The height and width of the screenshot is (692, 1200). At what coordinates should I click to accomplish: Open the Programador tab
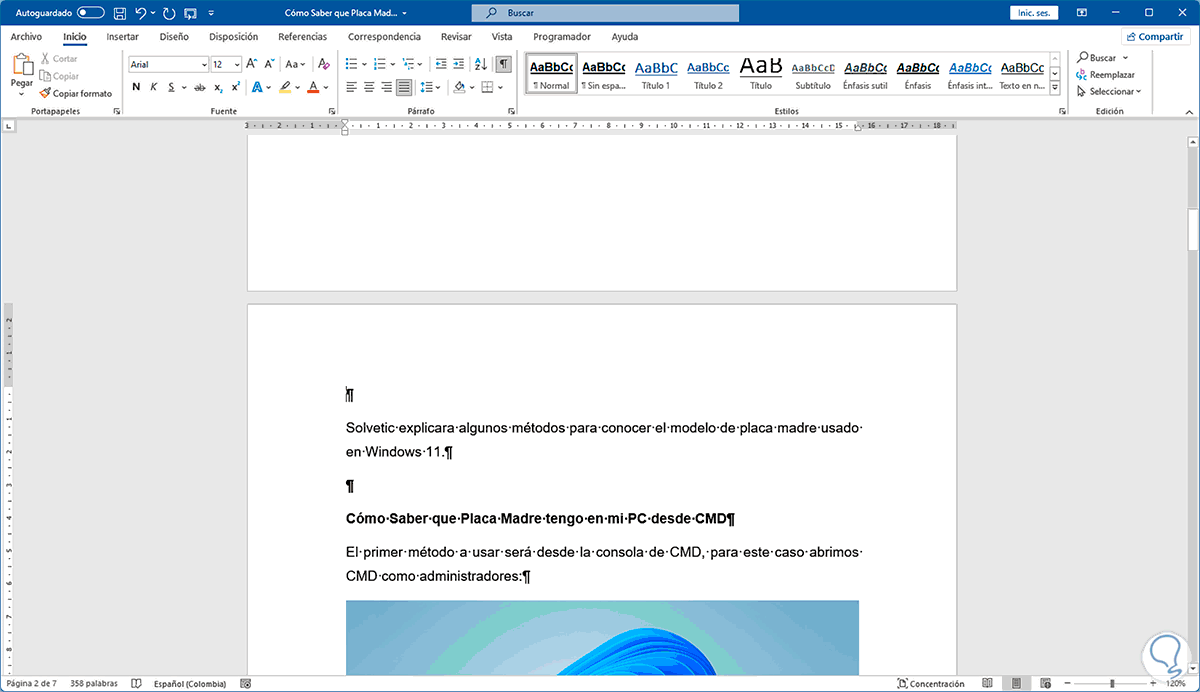click(x=562, y=37)
